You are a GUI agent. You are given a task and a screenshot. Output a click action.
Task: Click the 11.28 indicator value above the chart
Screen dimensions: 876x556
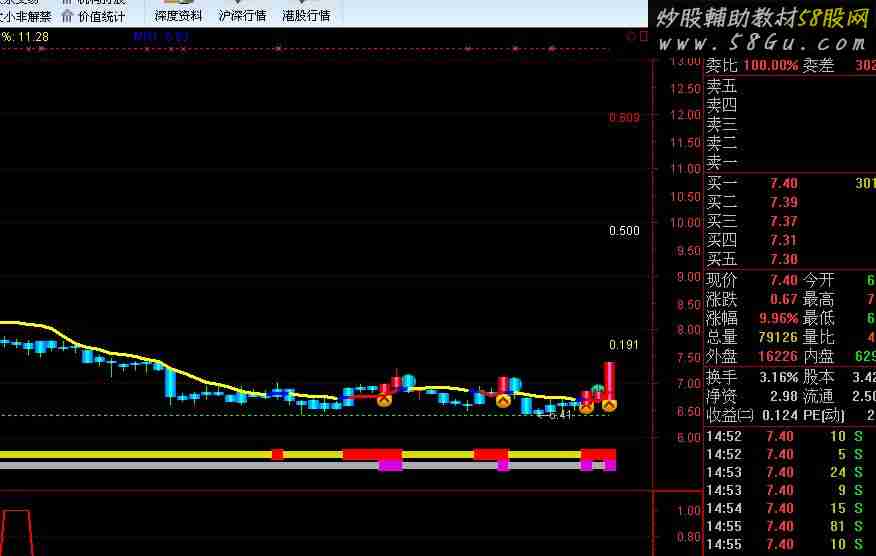[34, 37]
